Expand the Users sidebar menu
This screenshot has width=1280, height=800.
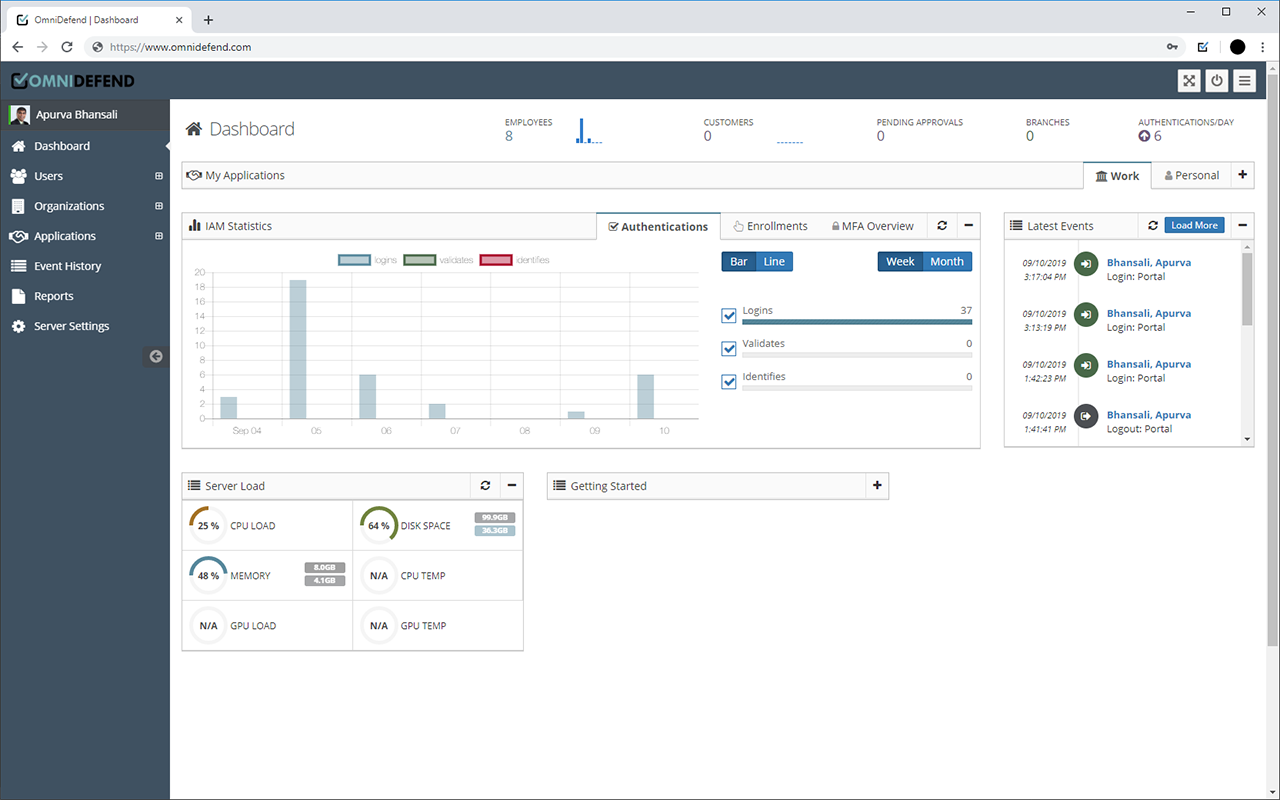tap(158, 176)
